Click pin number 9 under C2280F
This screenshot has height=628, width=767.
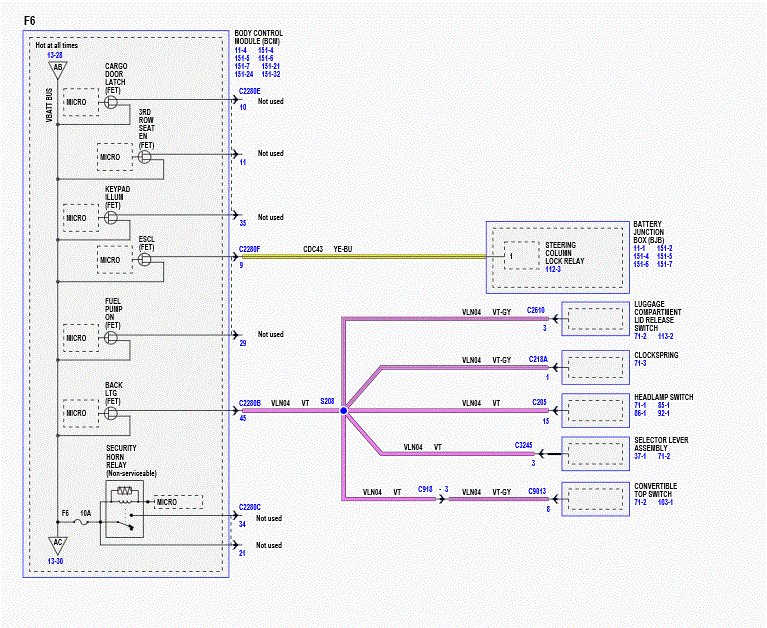pyautogui.click(x=241, y=265)
